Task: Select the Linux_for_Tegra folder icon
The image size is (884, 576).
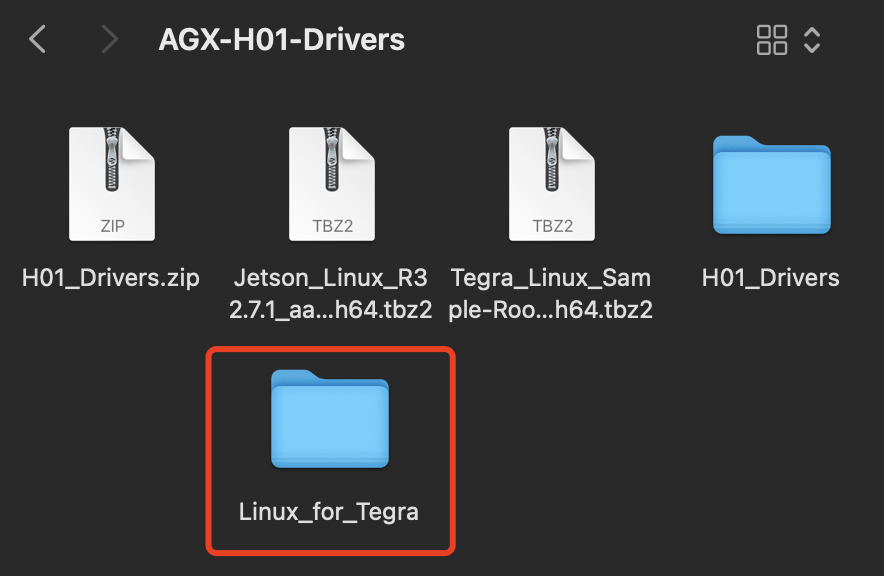Action: 330,419
